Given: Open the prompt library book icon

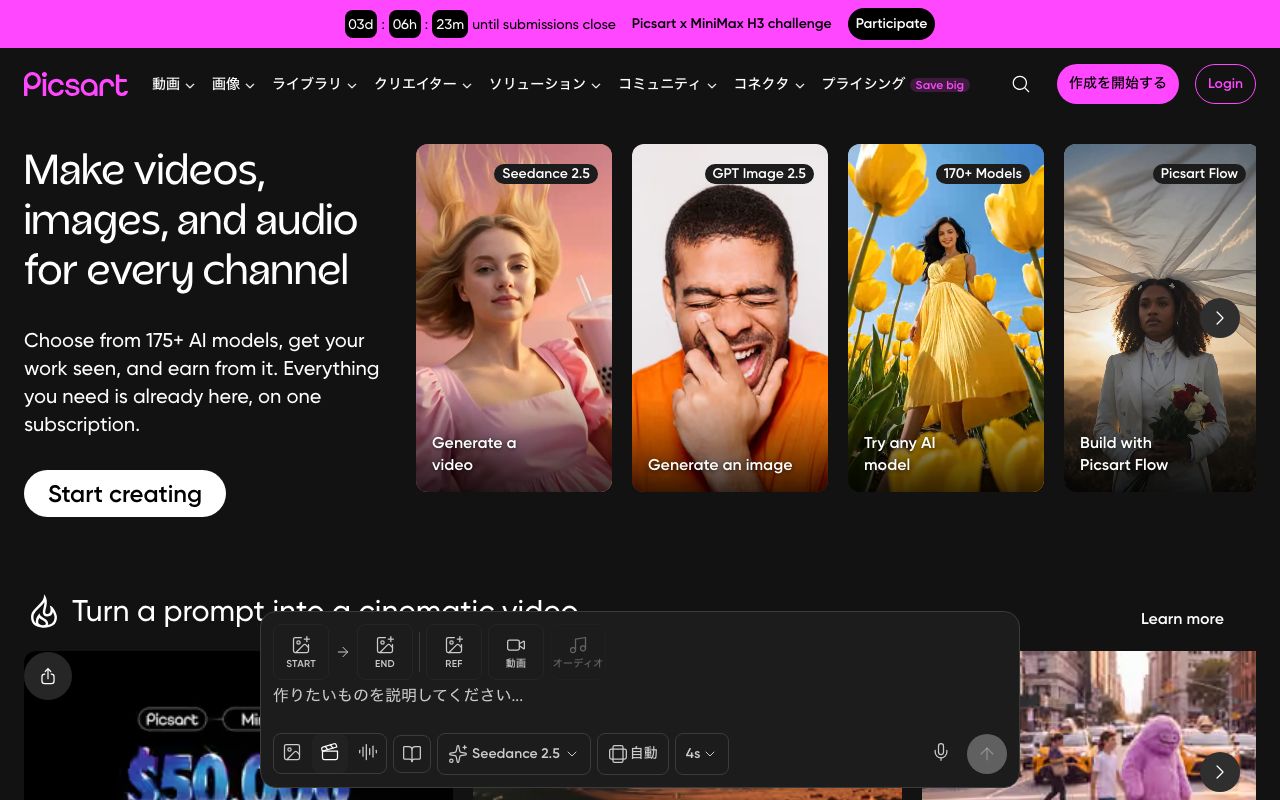Looking at the screenshot, I should click(x=412, y=753).
